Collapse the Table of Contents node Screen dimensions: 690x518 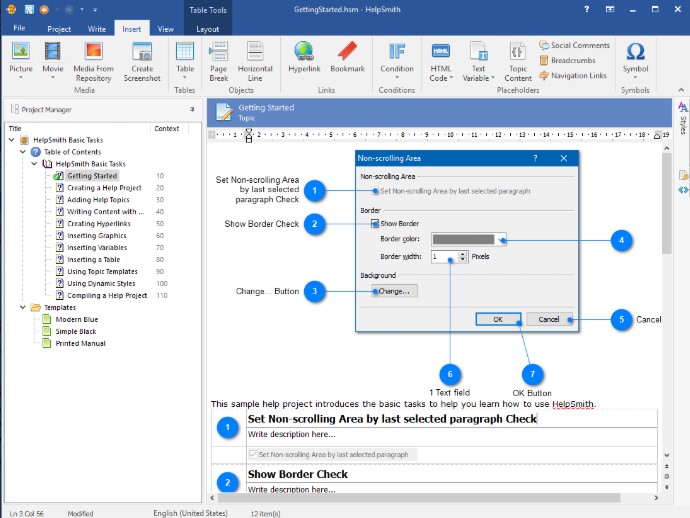pos(22,152)
